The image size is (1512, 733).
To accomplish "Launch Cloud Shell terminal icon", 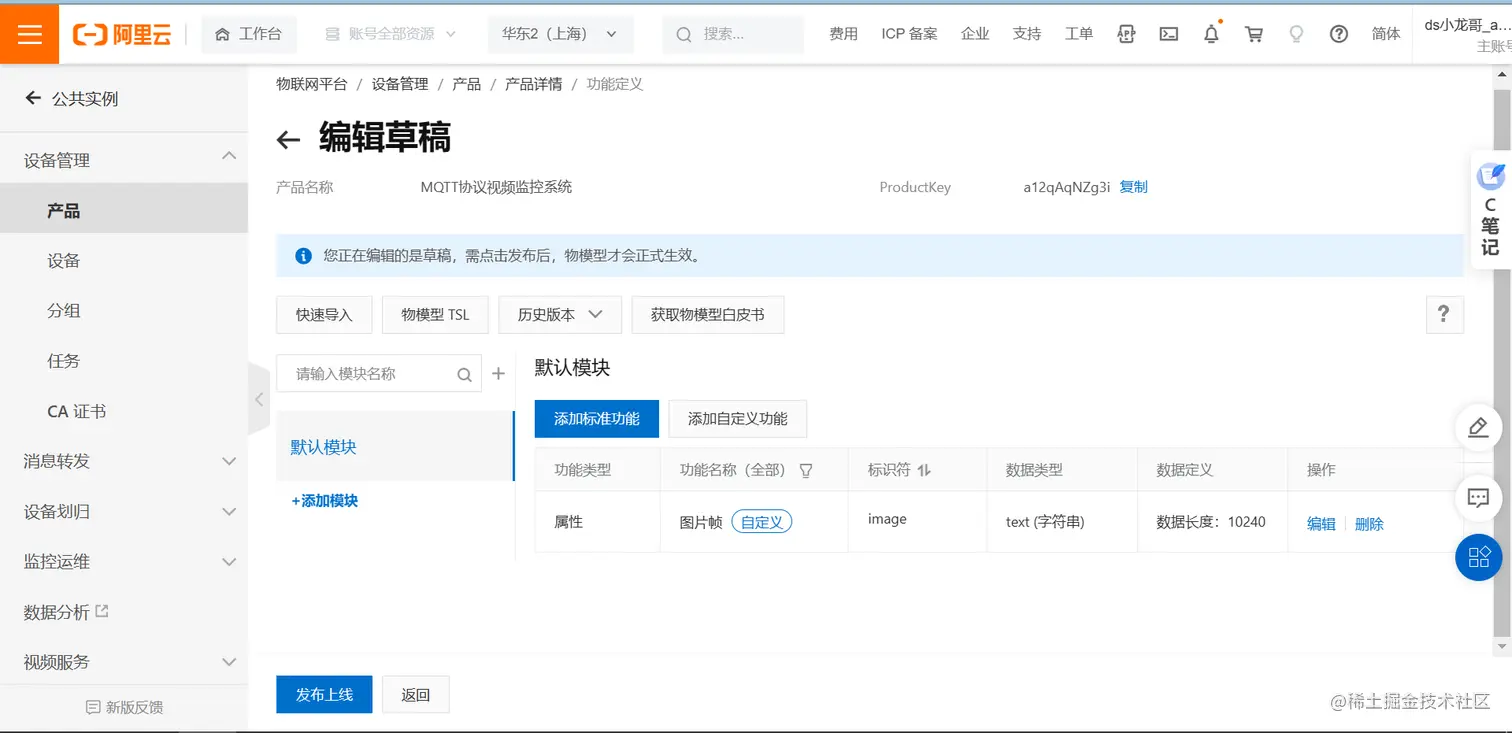I will 1168,34.
